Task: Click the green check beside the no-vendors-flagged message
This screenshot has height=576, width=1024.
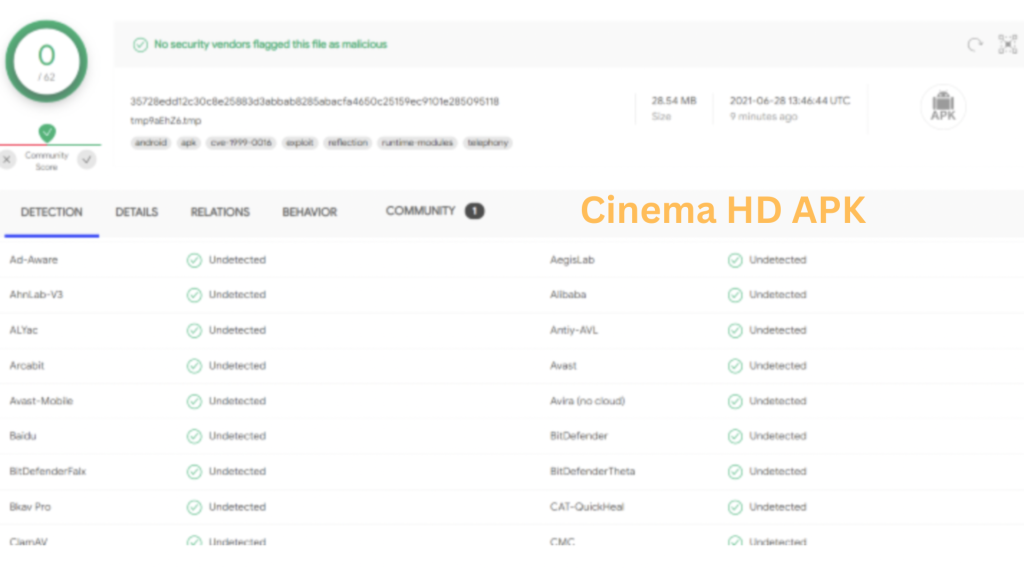Action: coord(140,44)
